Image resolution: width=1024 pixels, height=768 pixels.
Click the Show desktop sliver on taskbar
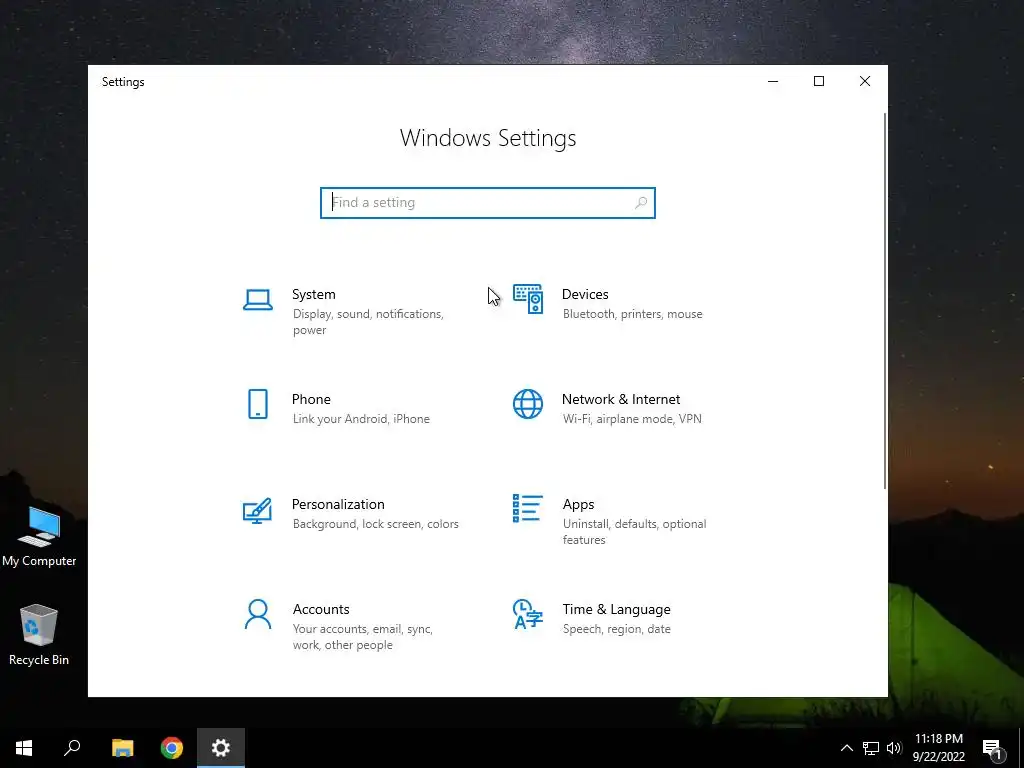pyautogui.click(x=1021, y=748)
